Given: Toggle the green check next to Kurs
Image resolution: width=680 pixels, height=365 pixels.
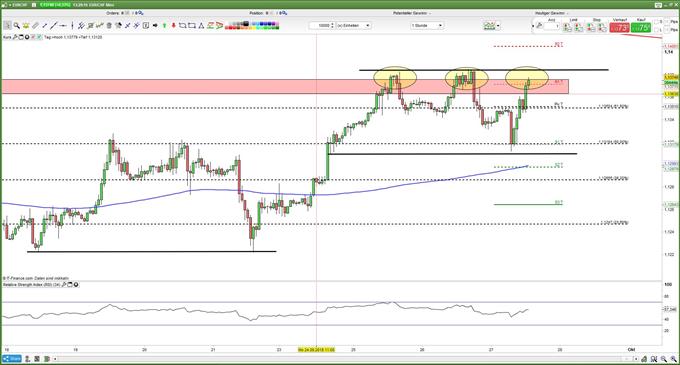Looking at the screenshot, I should 39,37.
